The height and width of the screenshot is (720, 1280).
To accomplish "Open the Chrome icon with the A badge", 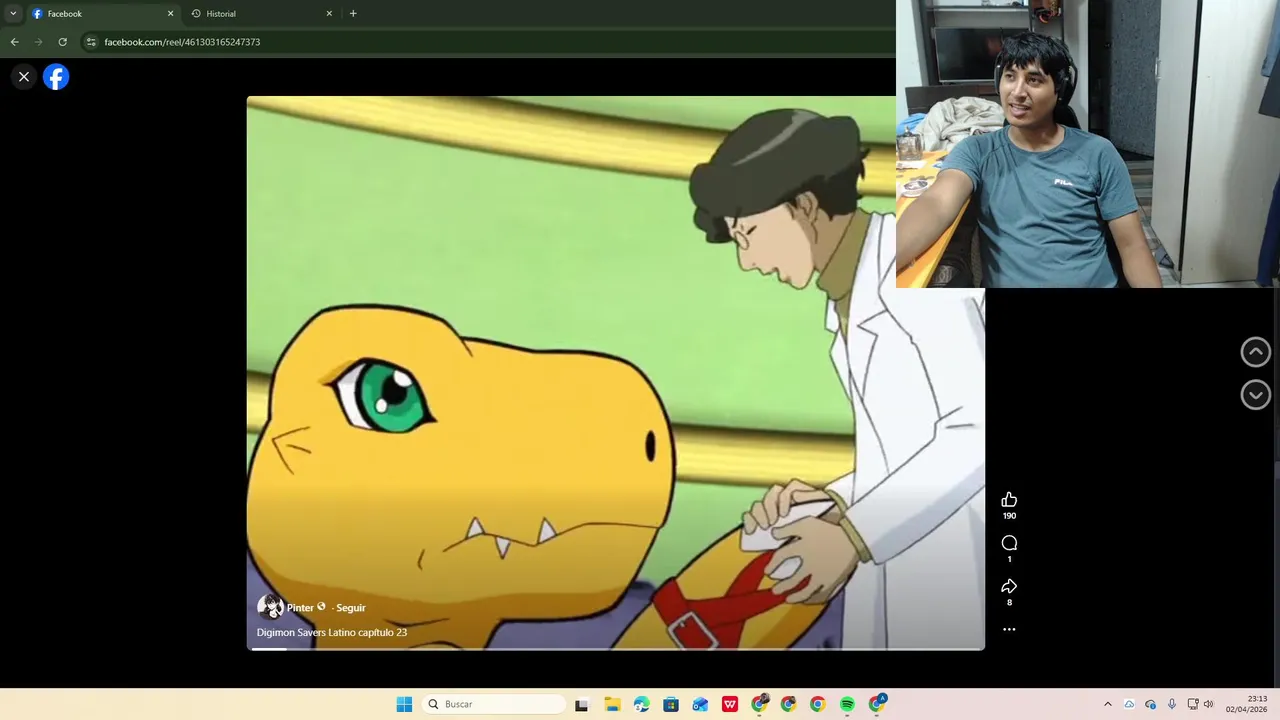I will click(x=878, y=703).
